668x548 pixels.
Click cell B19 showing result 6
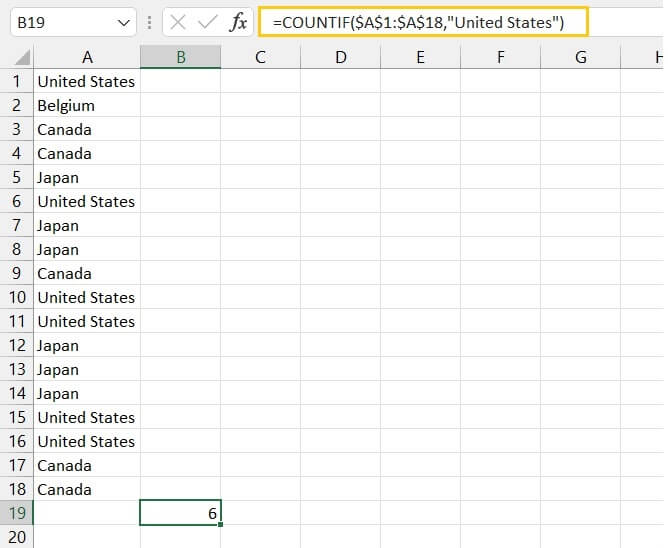tap(181, 513)
